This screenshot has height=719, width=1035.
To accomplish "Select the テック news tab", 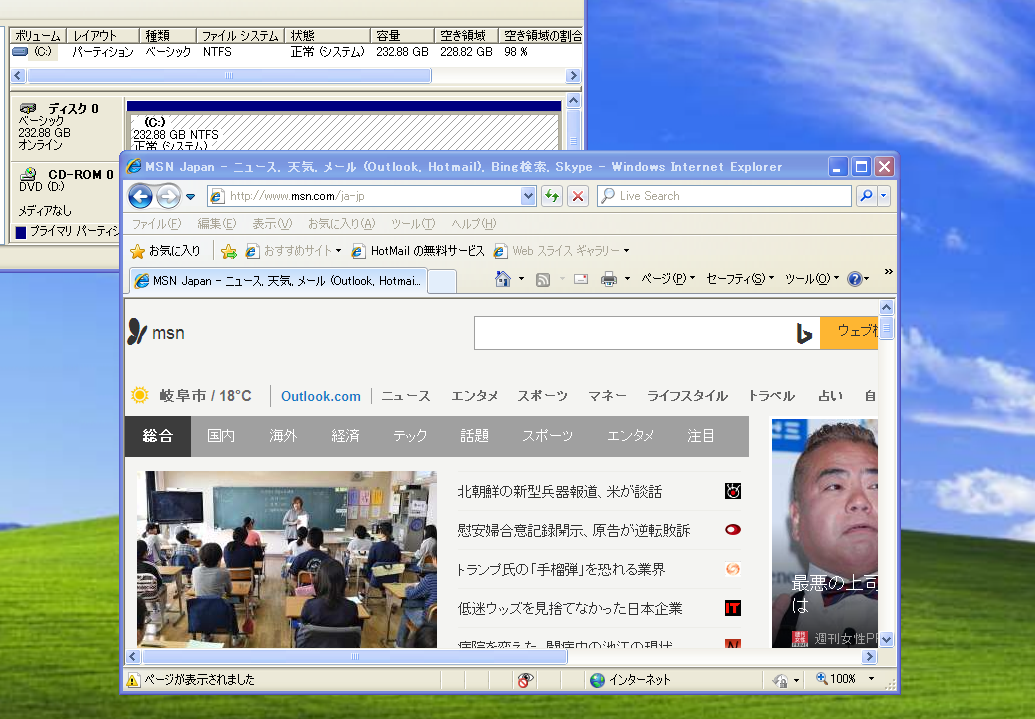I will pyautogui.click(x=410, y=436).
